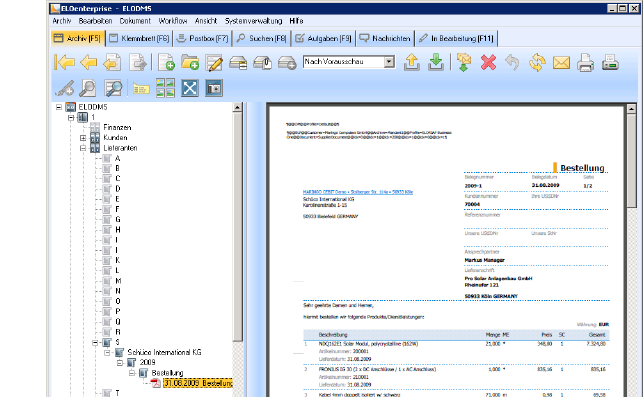Click the tree panel scrollbar up arrow
Screen dimensions: 643x397
point(237,107)
